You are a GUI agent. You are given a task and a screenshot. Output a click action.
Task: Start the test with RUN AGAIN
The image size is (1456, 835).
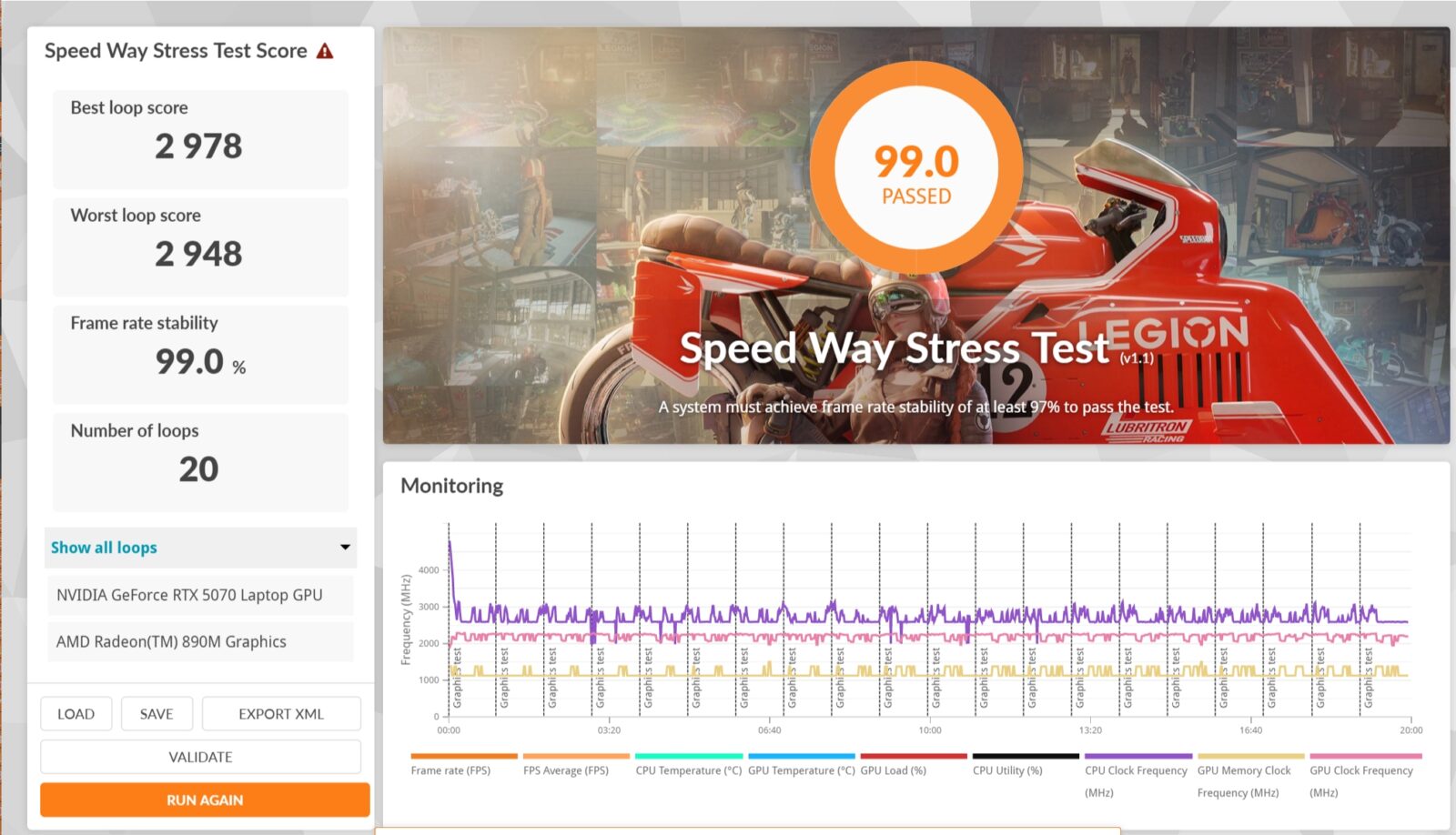point(205,800)
